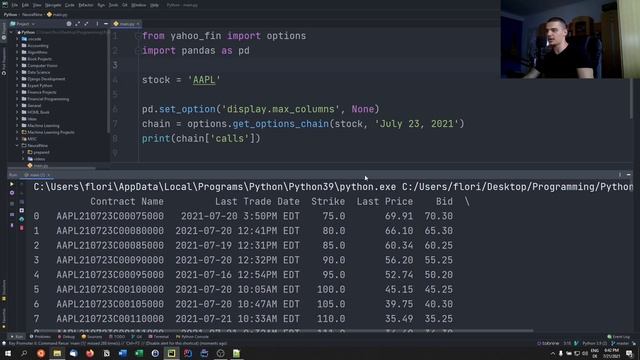640x360 pixels.
Task: Click the Python interpreter status widget
Action: point(594,343)
